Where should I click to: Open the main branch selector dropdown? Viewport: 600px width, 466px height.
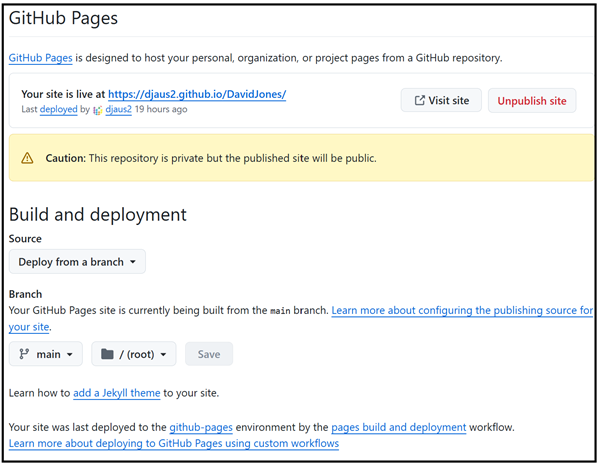46,354
